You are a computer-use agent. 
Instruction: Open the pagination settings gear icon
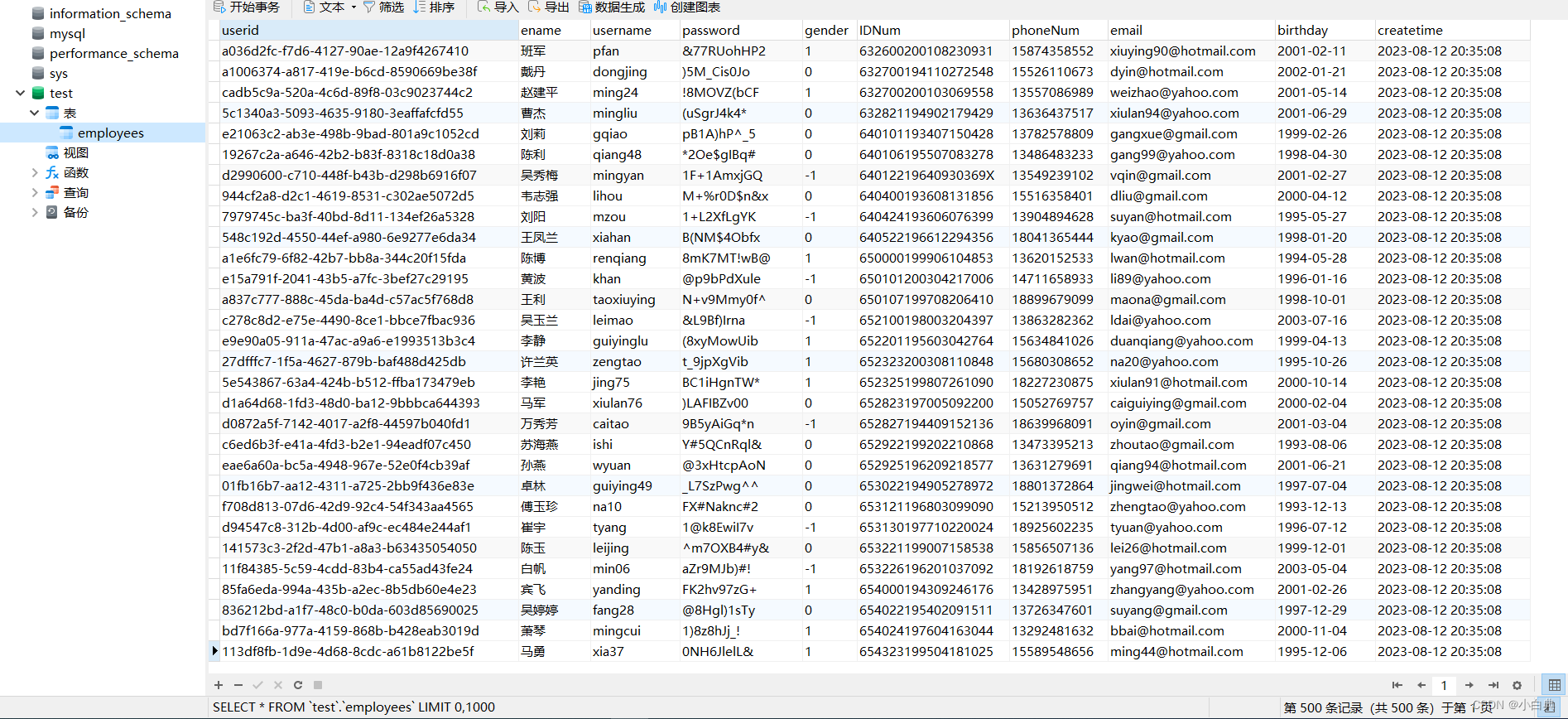[1517, 685]
